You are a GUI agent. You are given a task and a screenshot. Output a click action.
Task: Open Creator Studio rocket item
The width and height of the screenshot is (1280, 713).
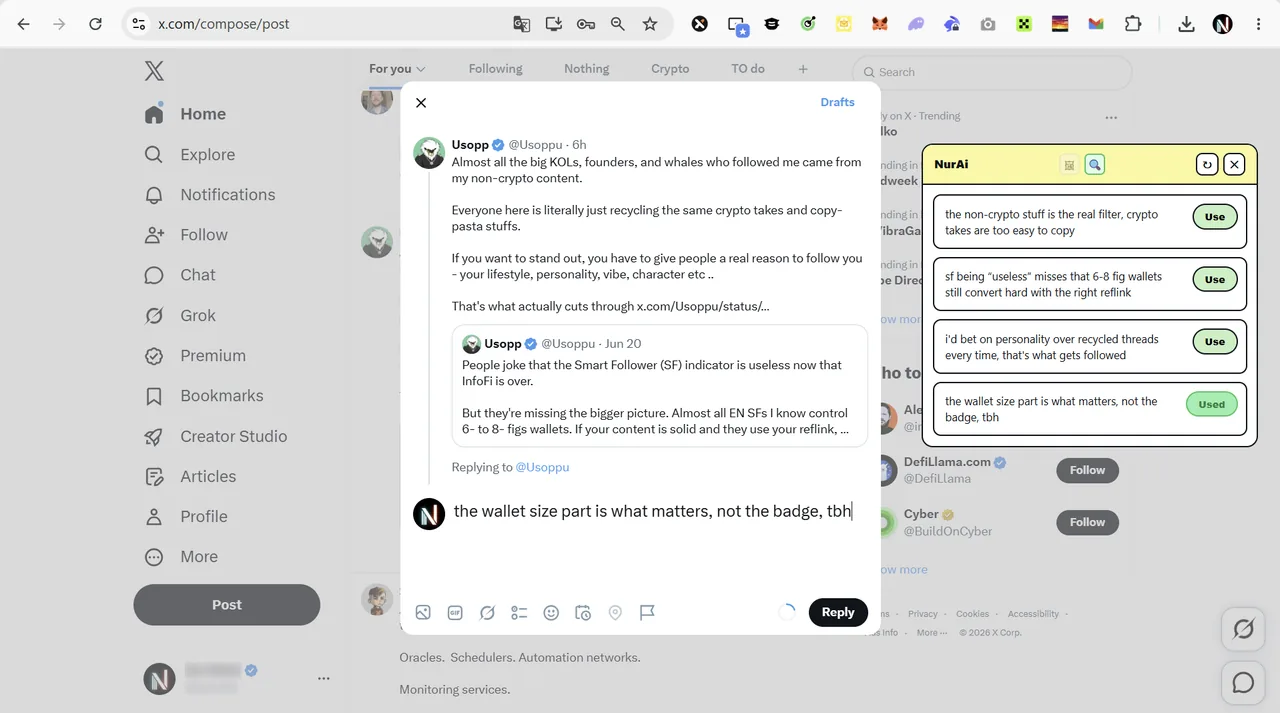pyautogui.click(x=216, y=437)
